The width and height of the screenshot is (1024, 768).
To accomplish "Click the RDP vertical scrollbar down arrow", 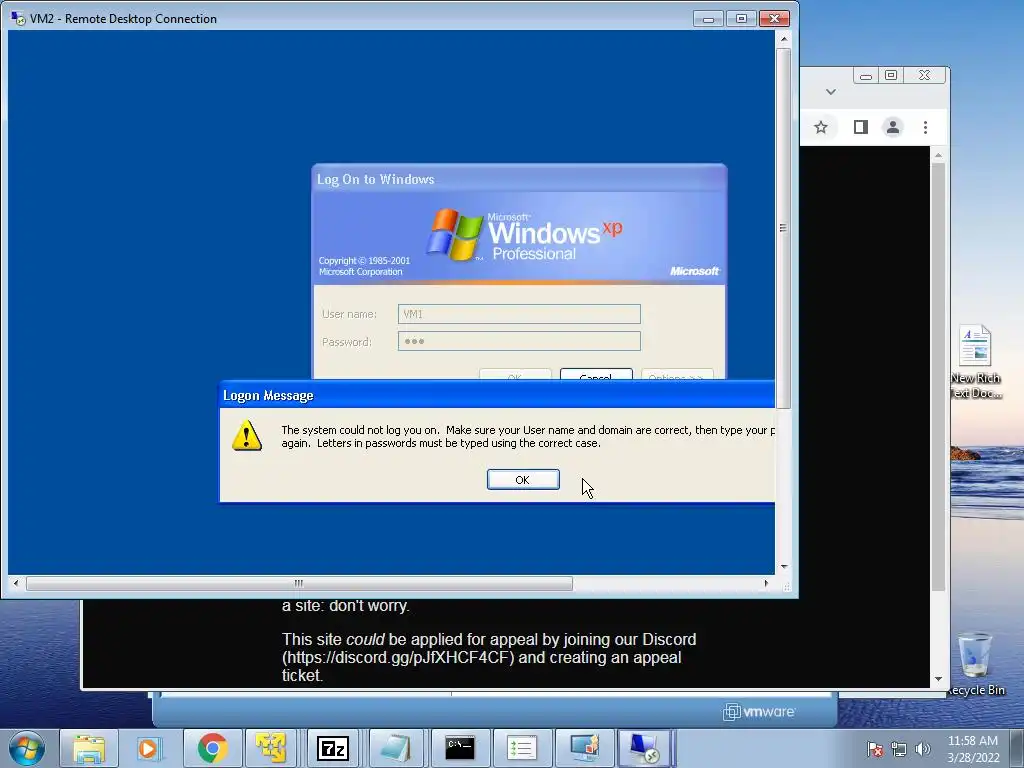I will [784, 567].
